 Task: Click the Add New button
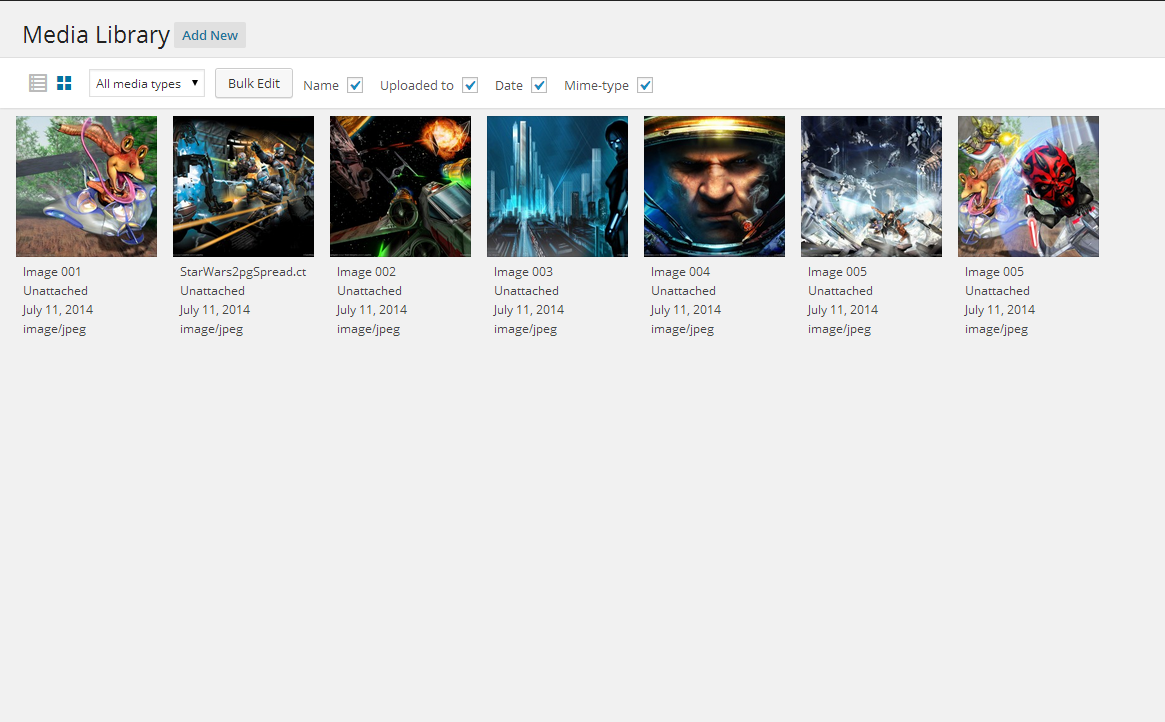[210, 35]
